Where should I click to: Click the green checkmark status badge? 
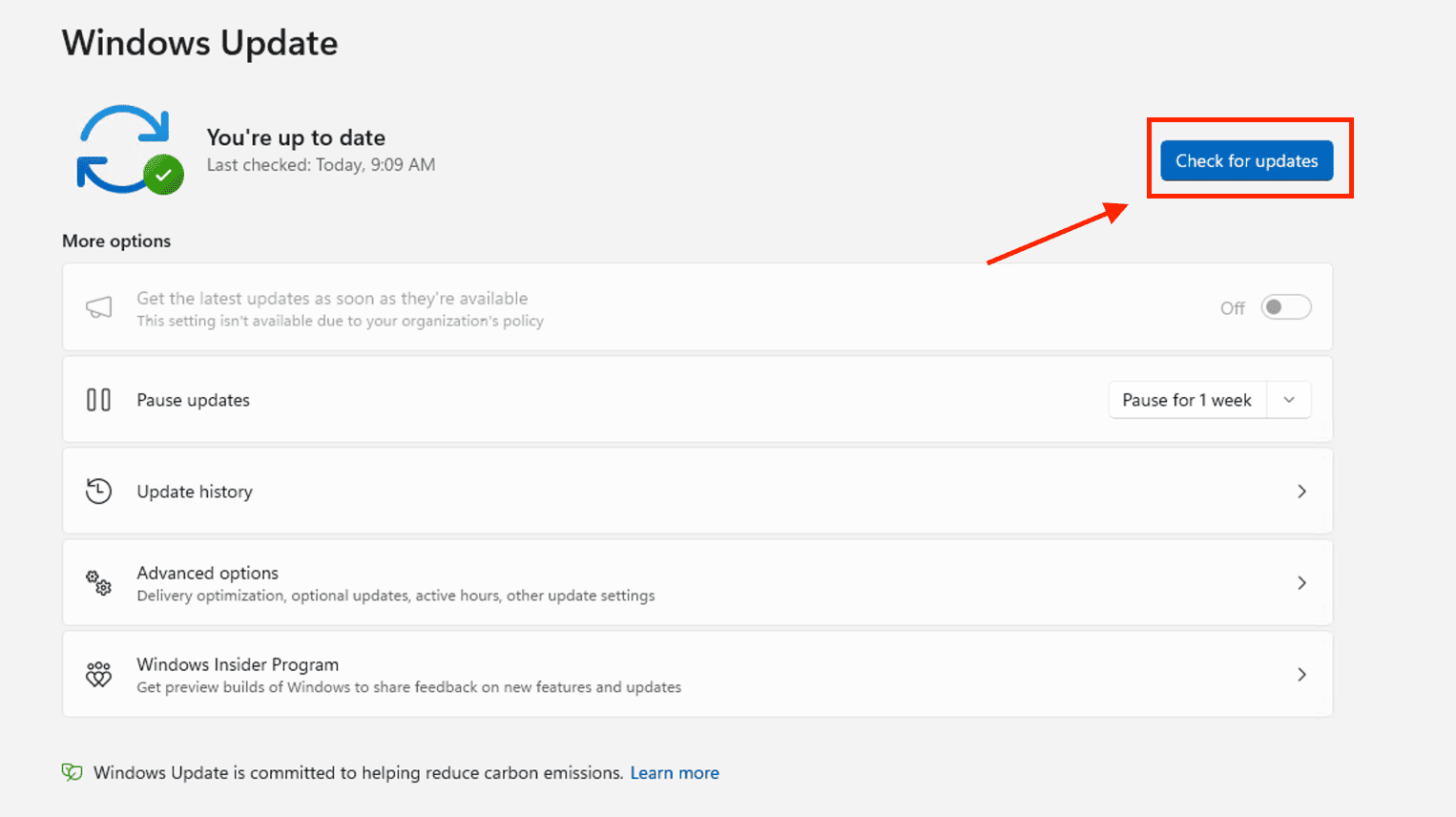pyautogui.click(x=164, y=176)
